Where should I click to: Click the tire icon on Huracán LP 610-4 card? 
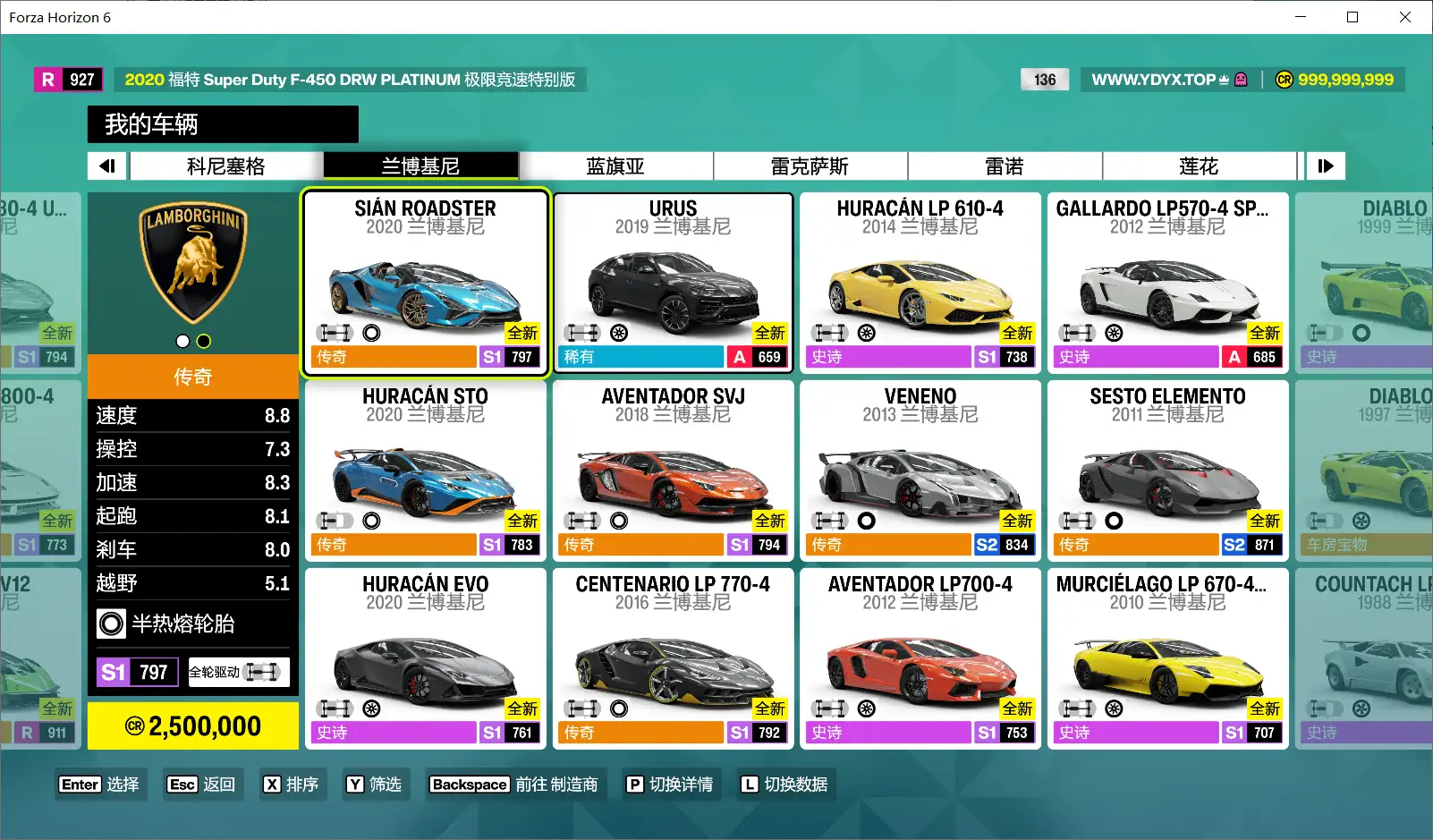pyautogui.click(x=867, y=333)
